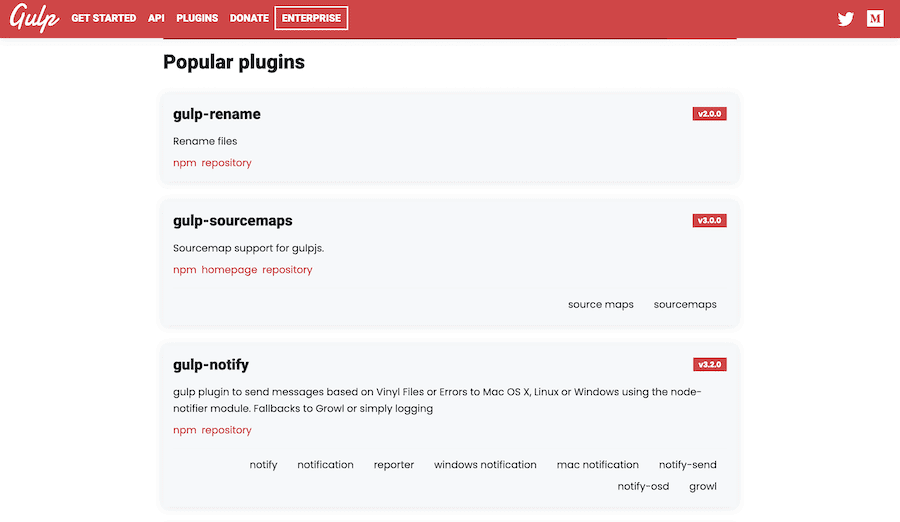Open the Gulp logo home link

click(x=34, y=18)
